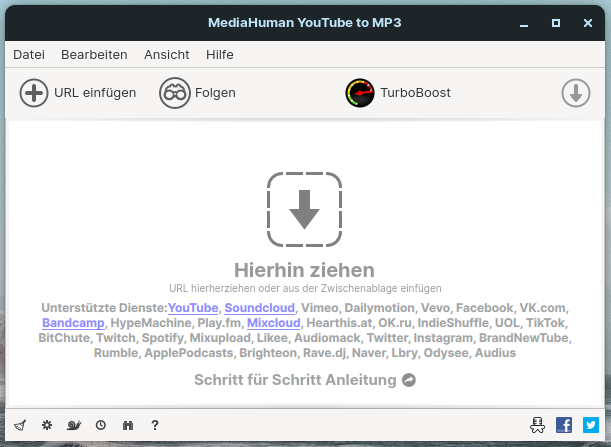The height and width of the screenshot is (447, 611).
Task: Click the Anleitung arrow circle icon
Action: point(409,380)
